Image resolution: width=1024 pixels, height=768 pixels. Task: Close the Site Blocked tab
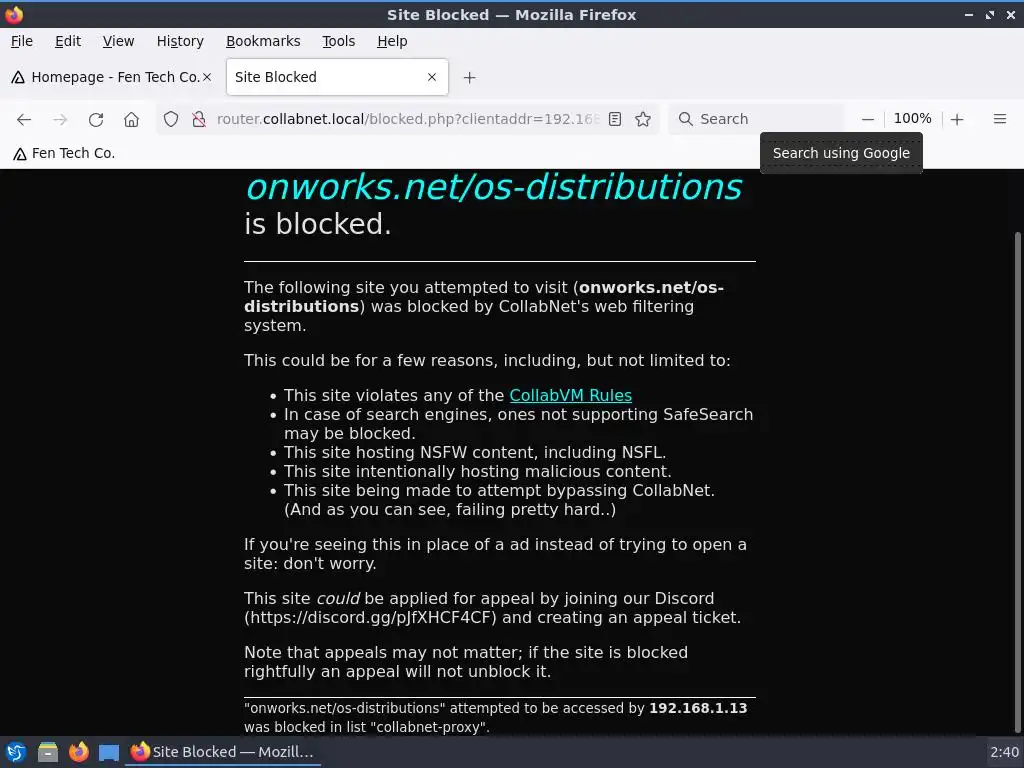[x=432, y=77]
